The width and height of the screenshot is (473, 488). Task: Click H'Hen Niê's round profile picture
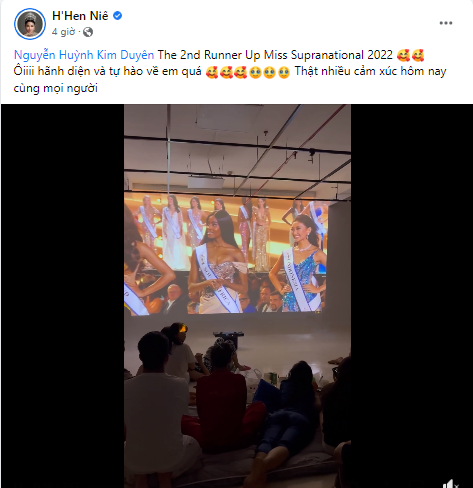[x=30, y=24]
